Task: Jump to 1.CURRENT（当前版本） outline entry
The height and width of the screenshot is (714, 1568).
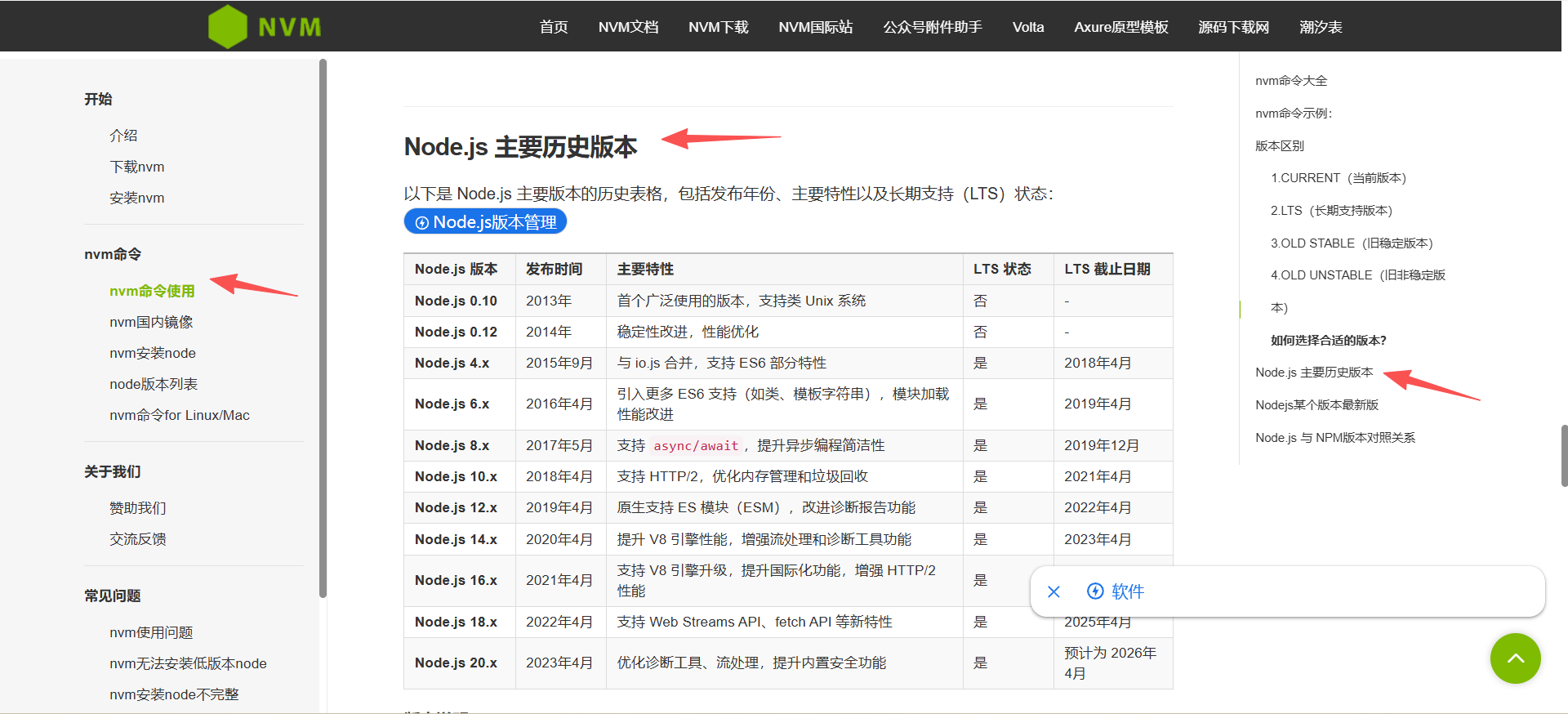Action: (1339, 178)
